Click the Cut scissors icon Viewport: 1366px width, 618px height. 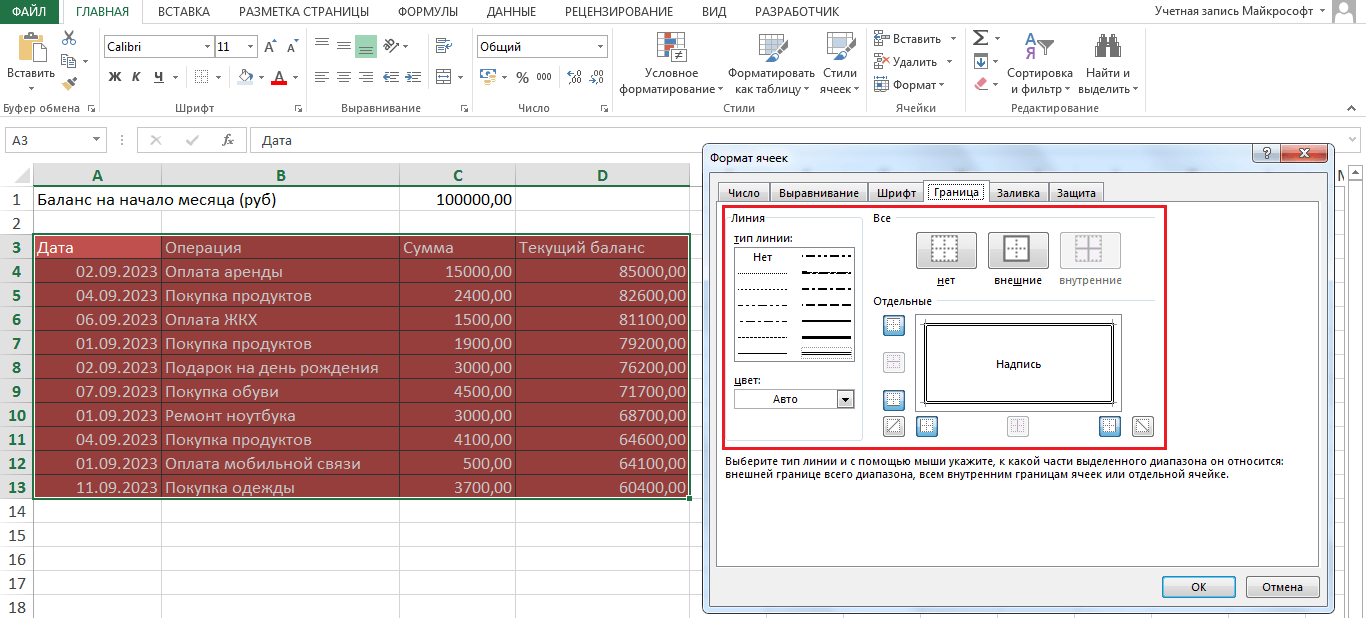coord(69,38)
